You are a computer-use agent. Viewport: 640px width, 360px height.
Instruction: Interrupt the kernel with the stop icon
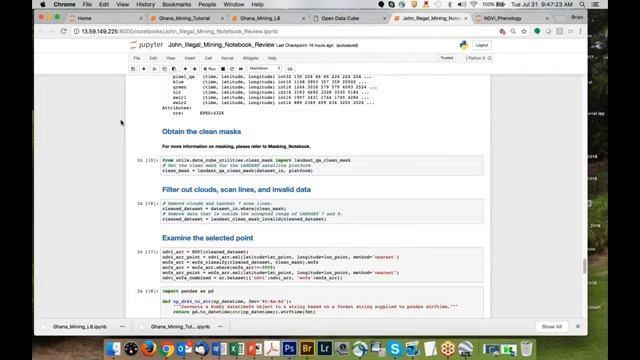pyautogui.click(x=223, y=69)
